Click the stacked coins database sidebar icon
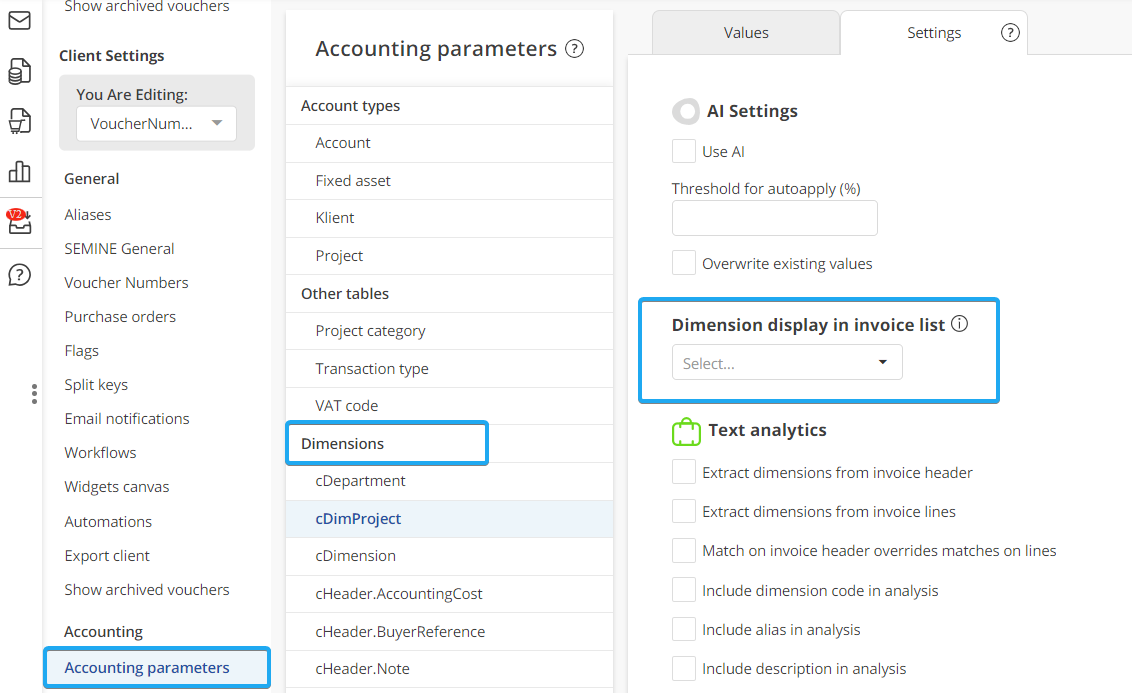This screenshot has height=693, width=1132. coord(19,71)
